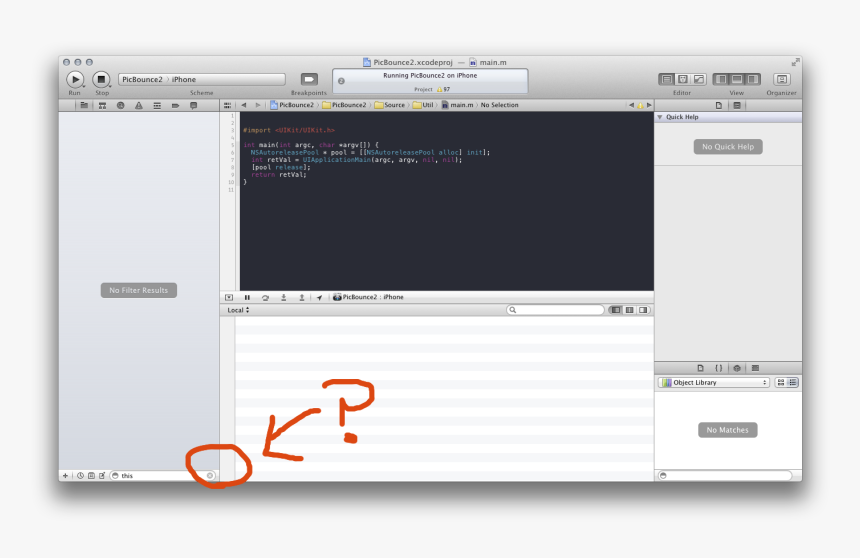Switch library to icon view
The image size is (860, 558).
coord(781,382)
